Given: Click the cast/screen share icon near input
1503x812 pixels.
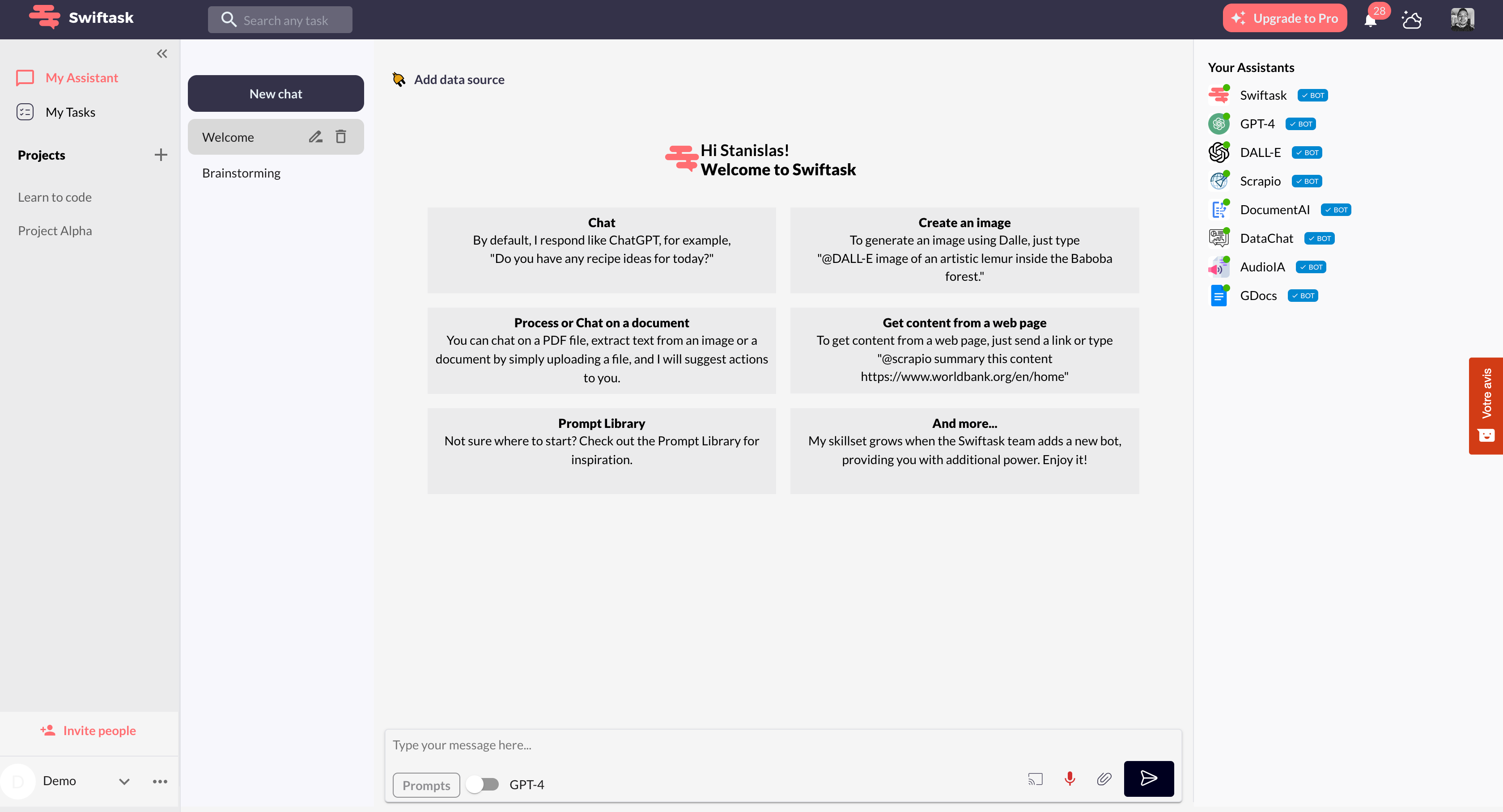Looking at the screenshot, I should (x=1035, y=778).
